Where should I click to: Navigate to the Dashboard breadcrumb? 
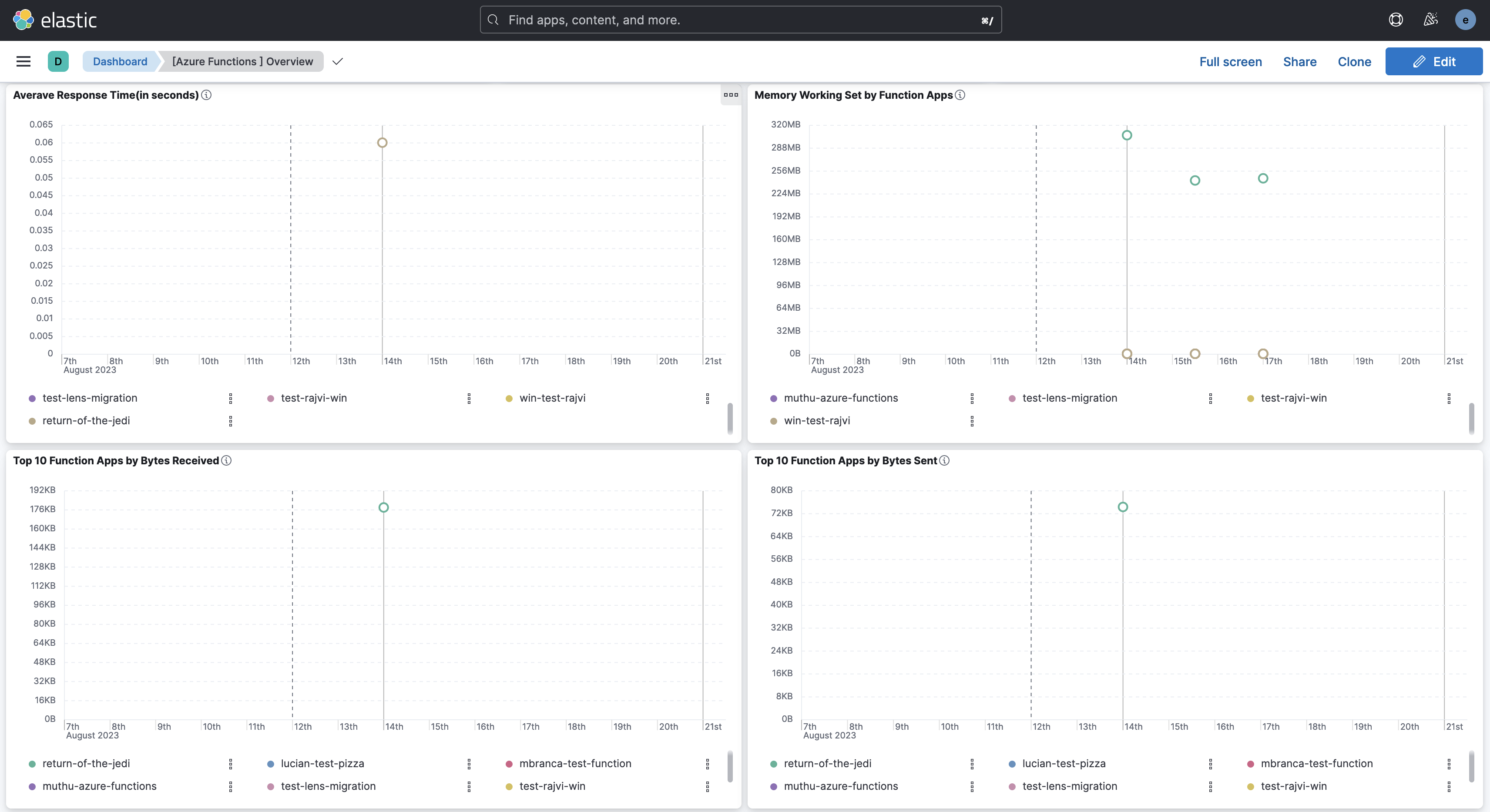pos(120,61)
